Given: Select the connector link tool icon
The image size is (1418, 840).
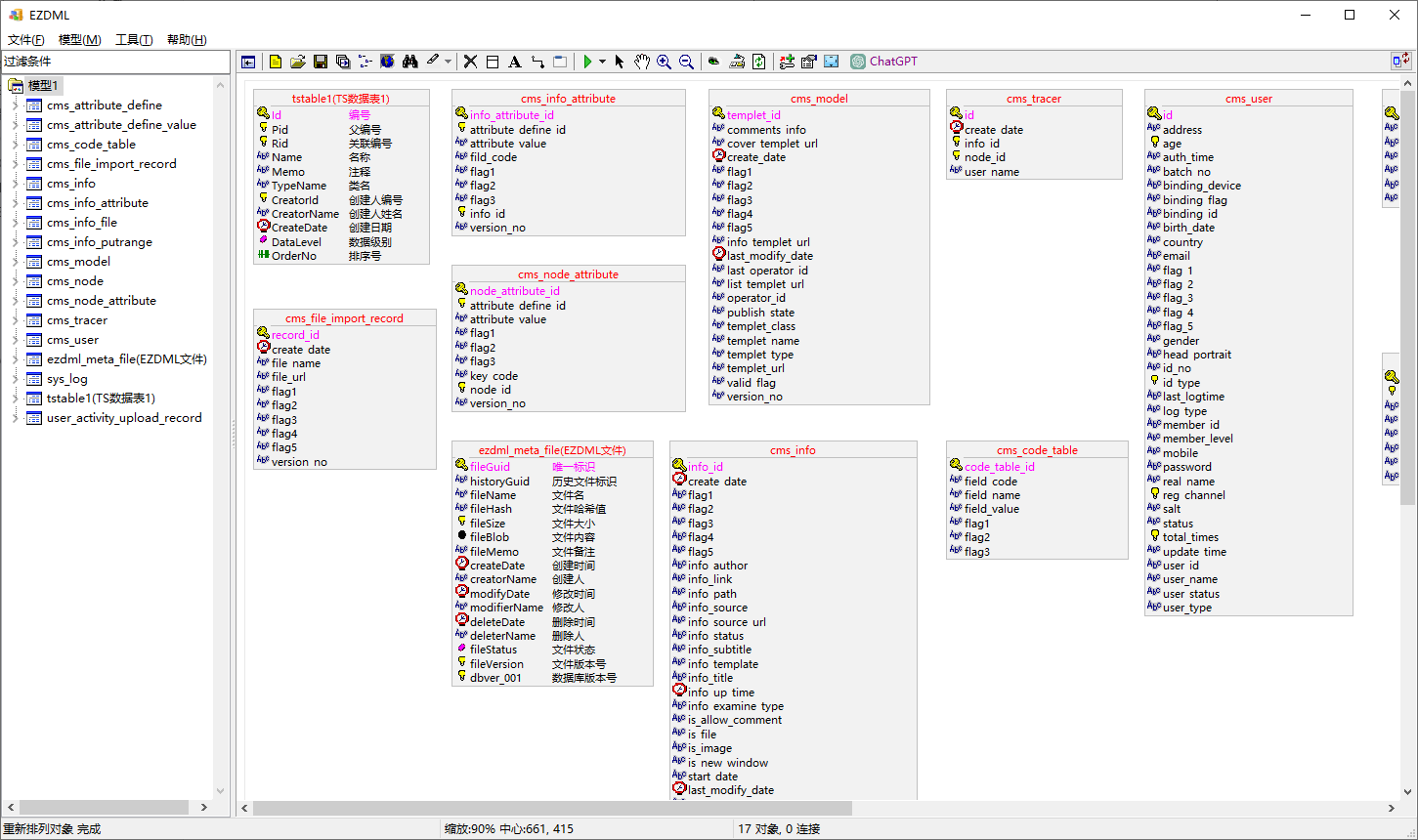Looking at the screenshot, I should tap(537, 62).
